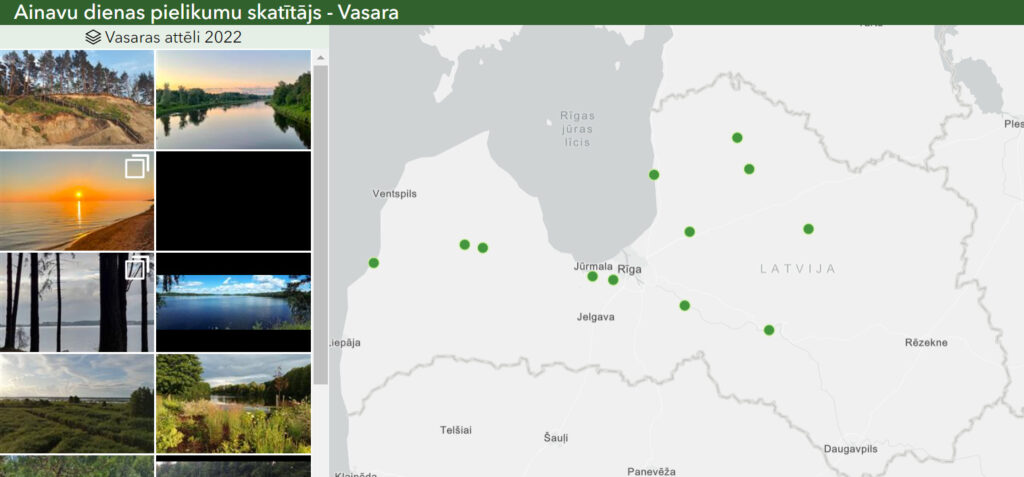Image resolution: width=1024 pixels, height=477 pixels.
Task: Select the southeasternmost green marker
Action: [769, 330]
